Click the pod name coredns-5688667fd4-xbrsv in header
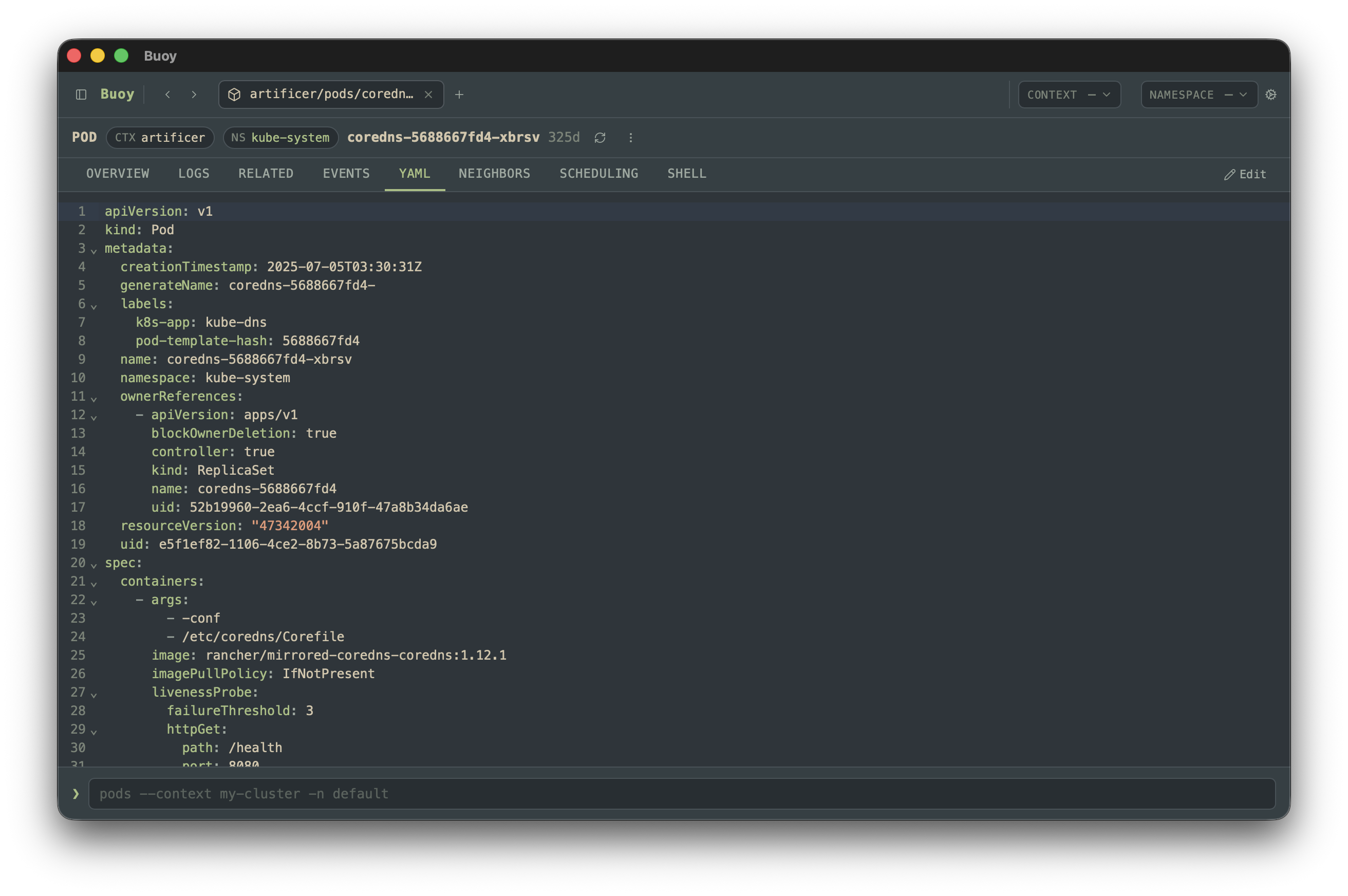Image resolution: width=1348 pixels, height=896 pixels. (x=443, y=138)
